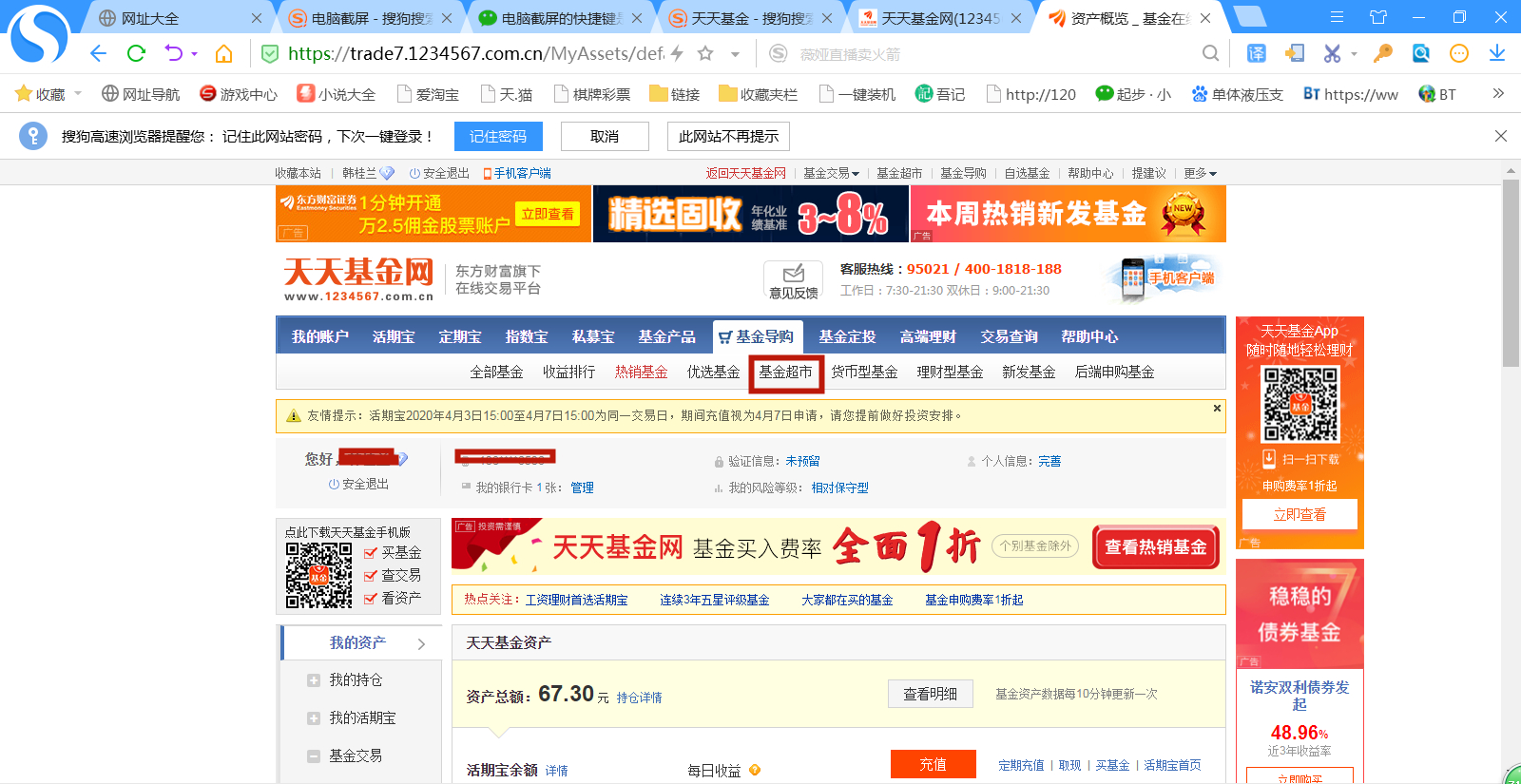Open 诺安双利债券发起 fund link
Image resolution: width=1521 pixels, height=784 pixels.
coord(1300,696)
